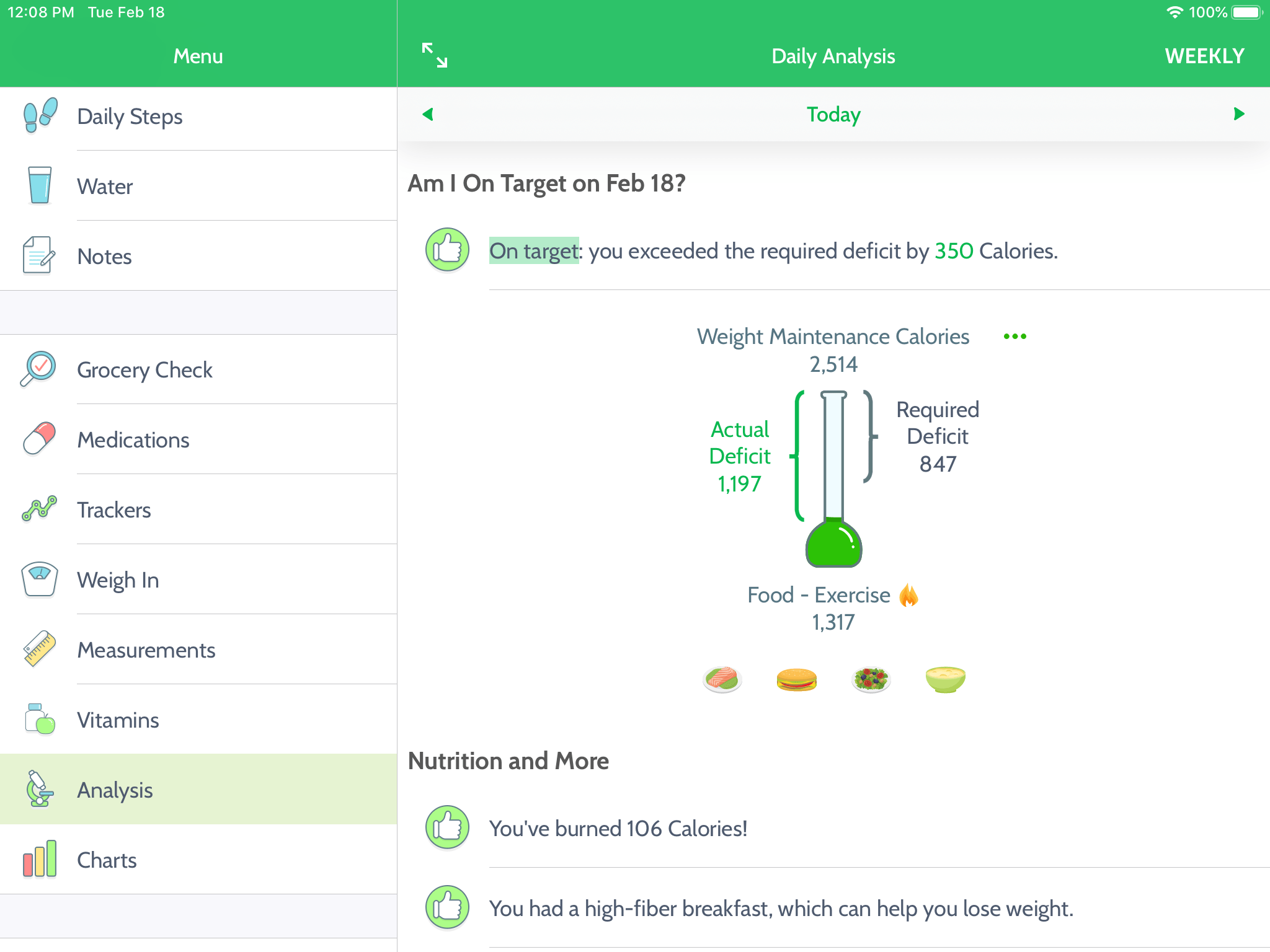Go to the previous day
This screenshot has height=952, width=1270.
[428, 114]
